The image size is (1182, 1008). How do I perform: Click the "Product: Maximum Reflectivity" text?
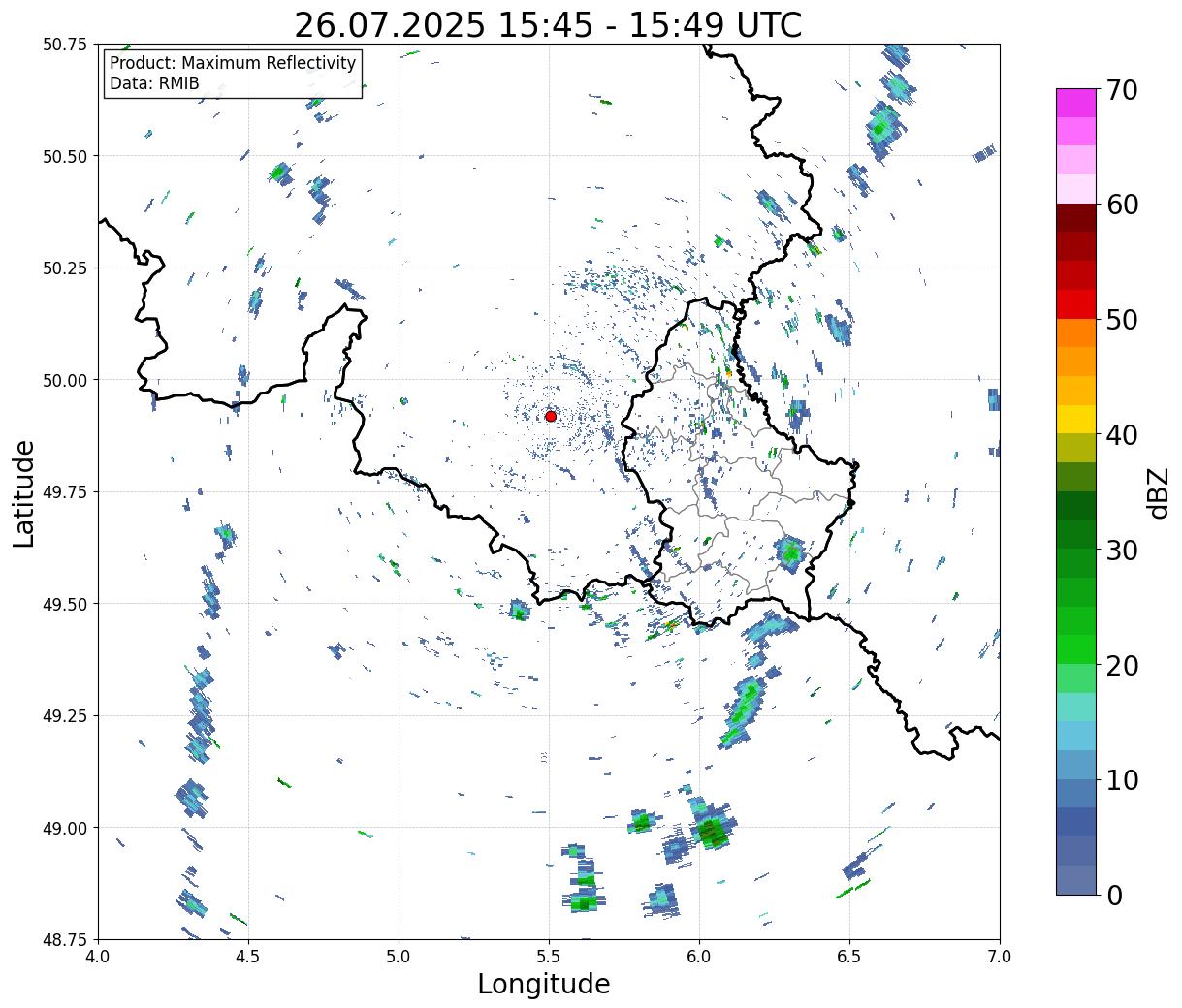coord(233,63)
